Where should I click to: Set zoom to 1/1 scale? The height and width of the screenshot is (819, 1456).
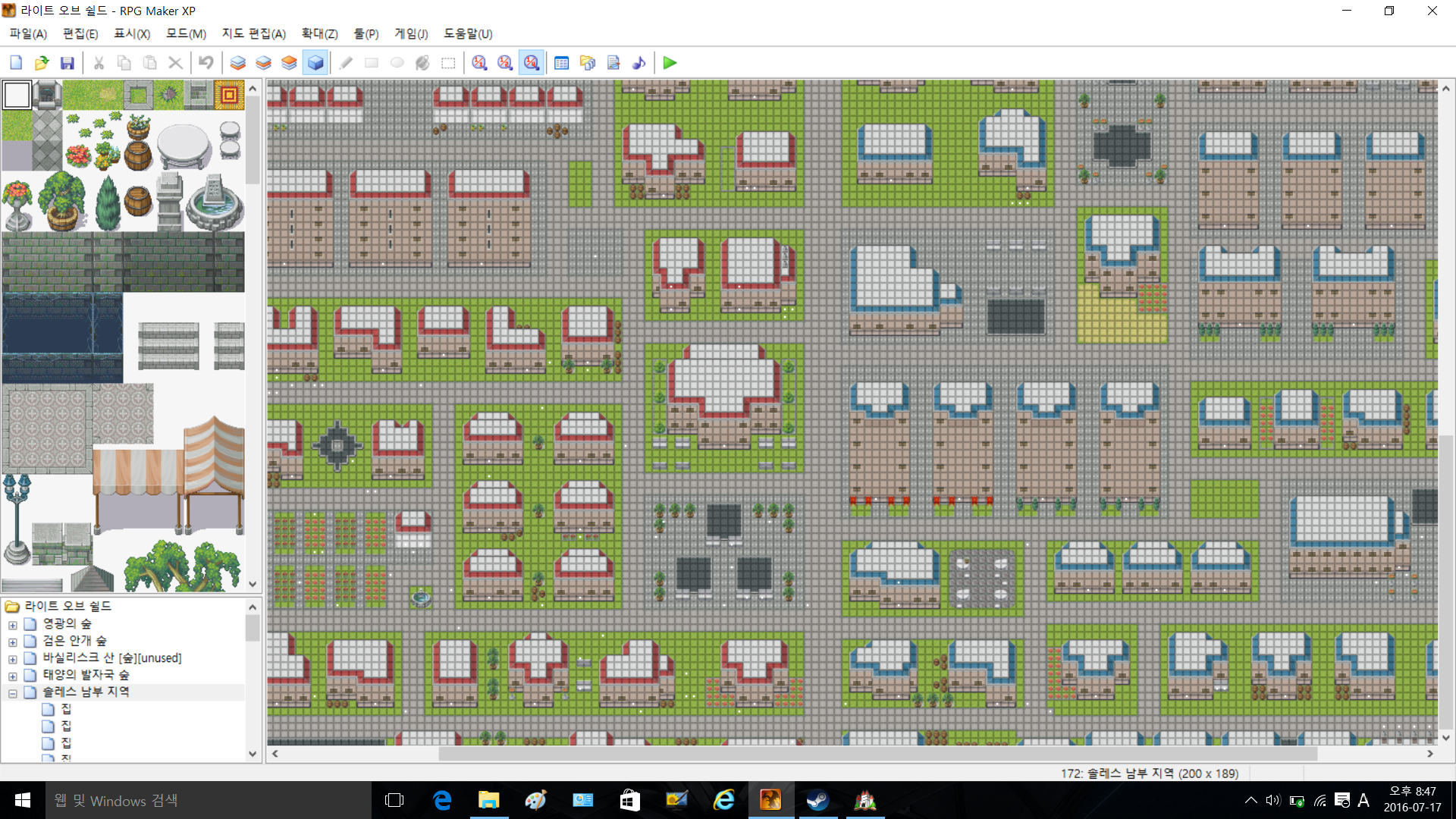[x=479, y=63]
